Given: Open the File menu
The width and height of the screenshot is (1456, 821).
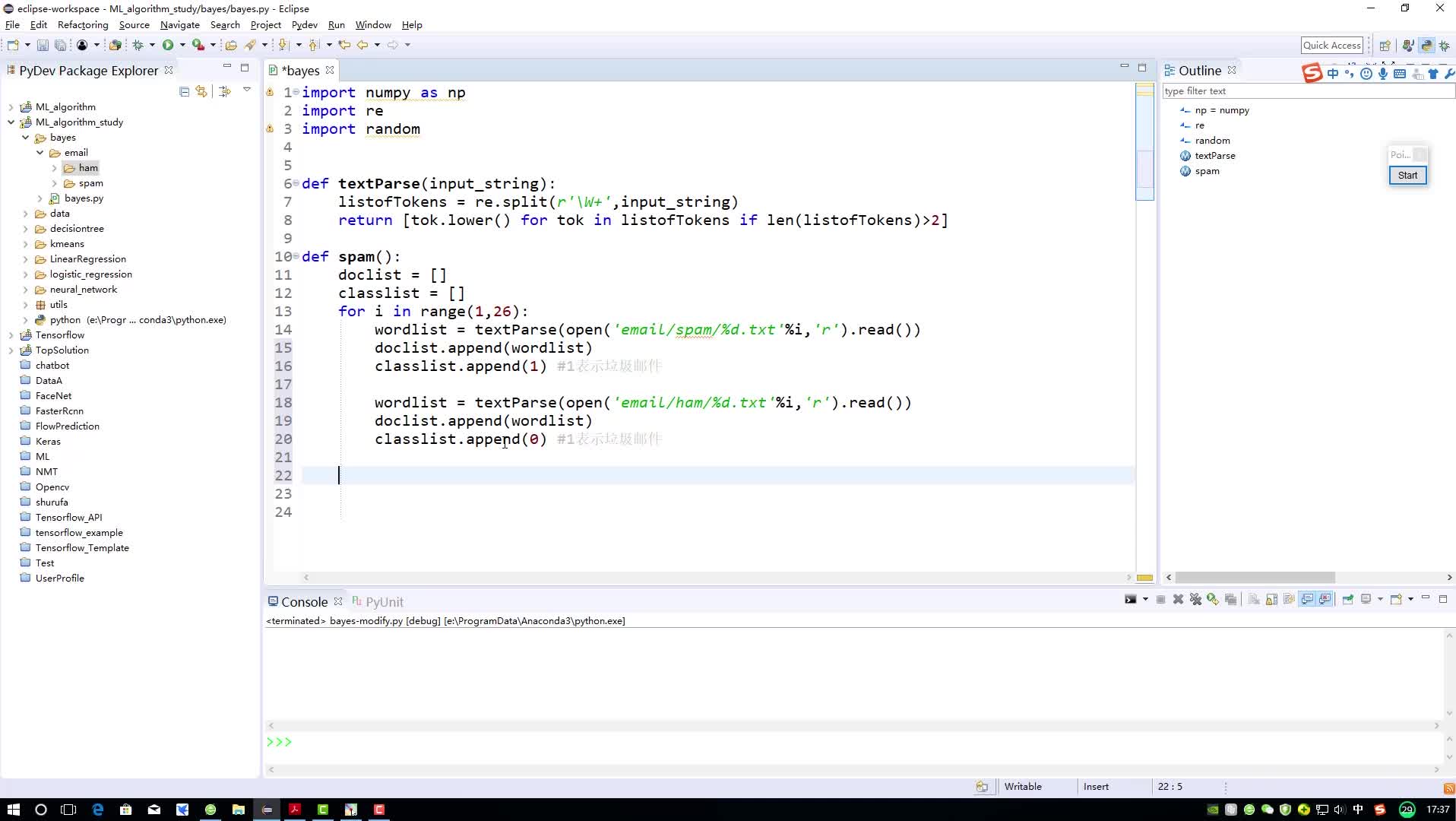Looking at the screenshot, I should coord(12,25).
